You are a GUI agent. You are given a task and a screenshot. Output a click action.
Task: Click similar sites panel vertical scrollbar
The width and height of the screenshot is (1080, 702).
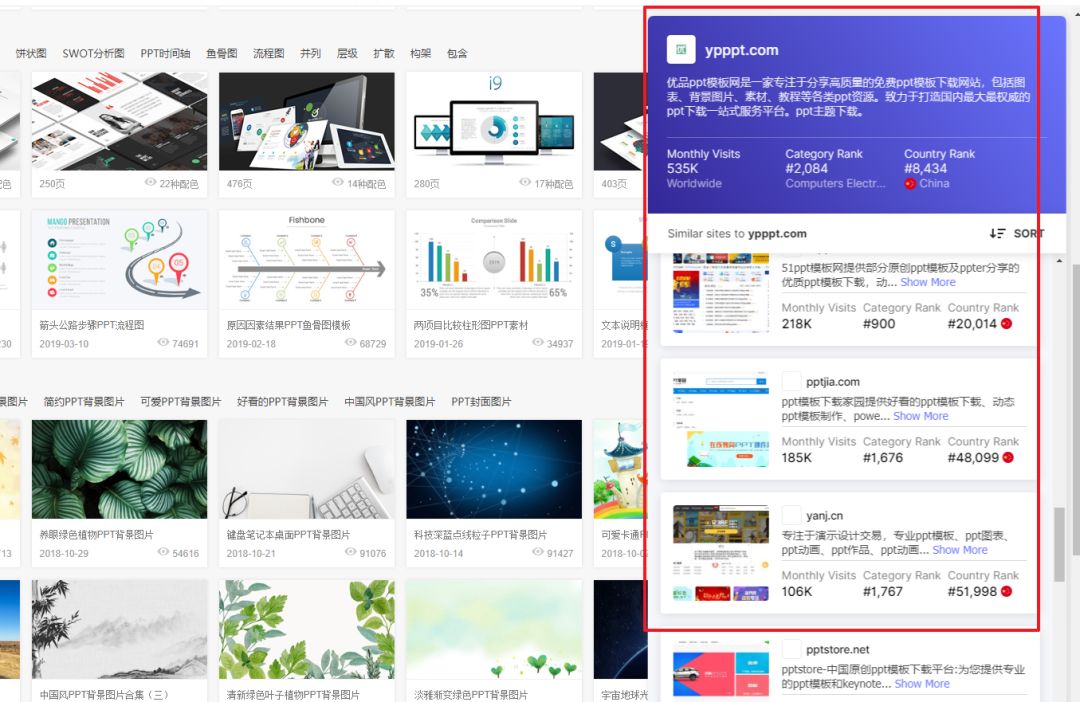click(1059, 546)
